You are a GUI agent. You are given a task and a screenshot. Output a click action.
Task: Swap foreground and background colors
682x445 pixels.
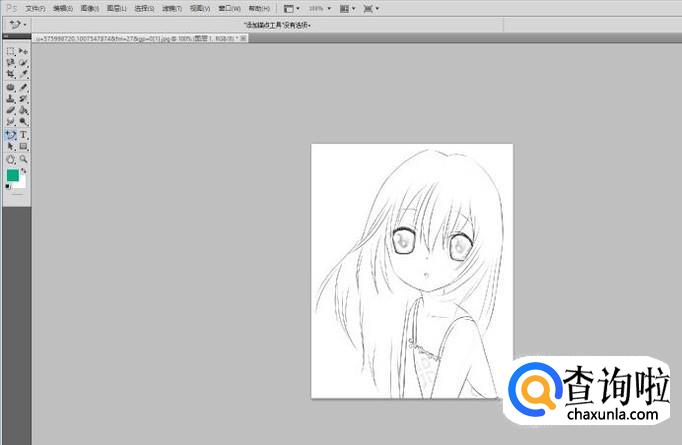(x=24, y=170)
